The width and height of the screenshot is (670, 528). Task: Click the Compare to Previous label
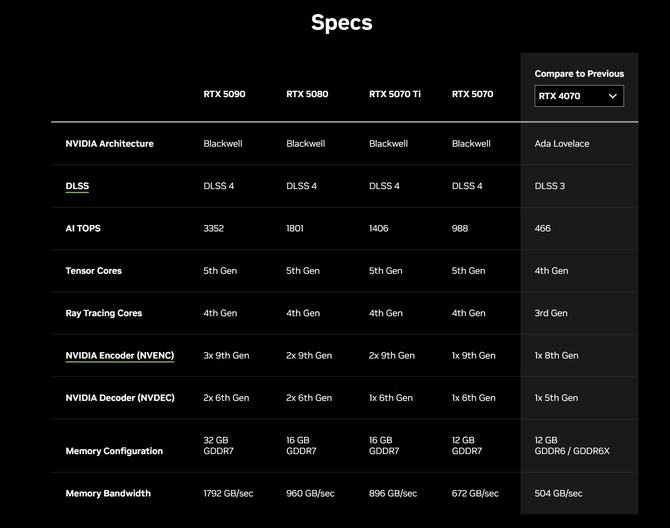[x=579, y=74]
